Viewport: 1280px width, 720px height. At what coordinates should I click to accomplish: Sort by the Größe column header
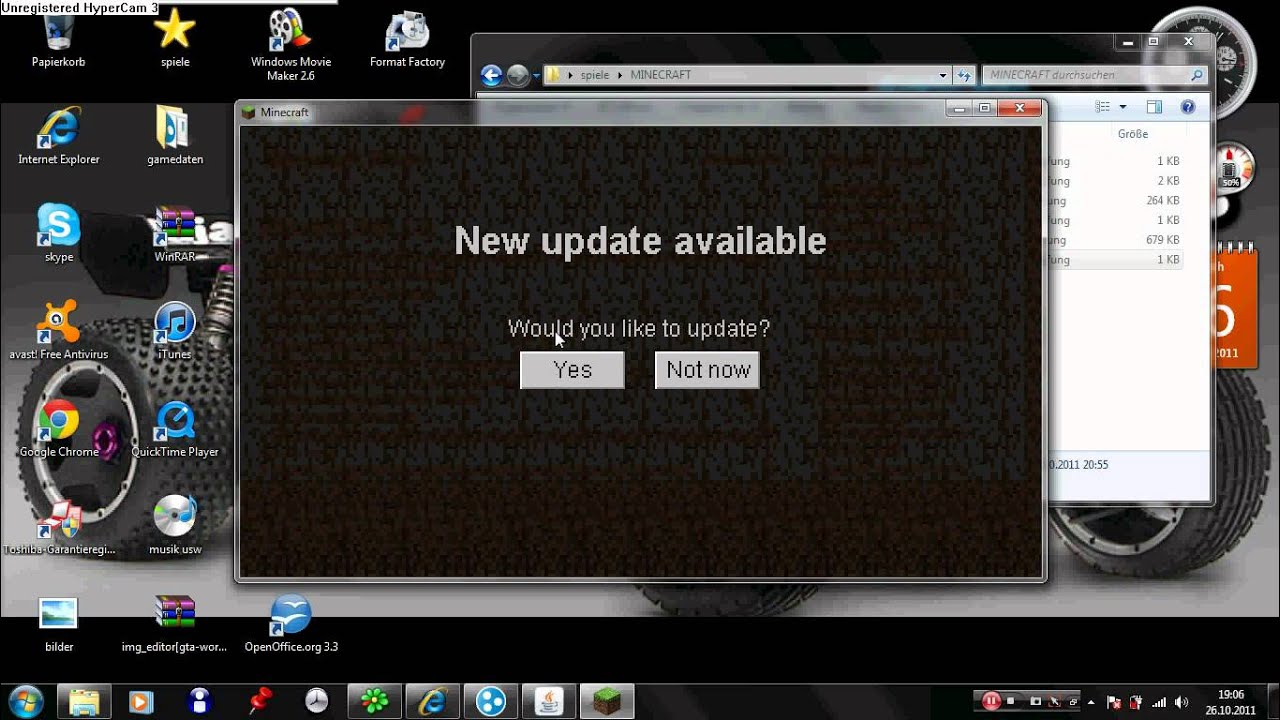point(1133,134)
